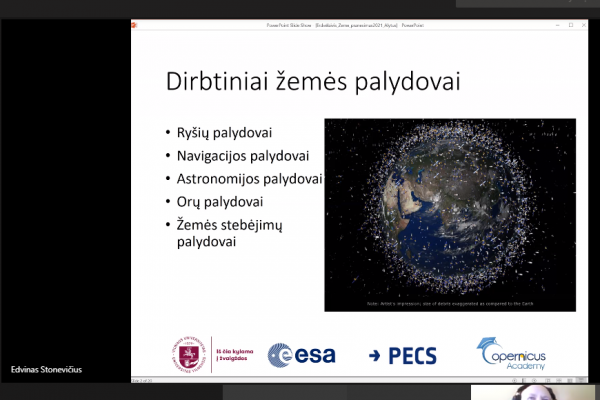This screenshot has height=400, width=600.
Task: Click the 'Iš čia kylama į žvaigždes' slogan
Action: point(235,355)
